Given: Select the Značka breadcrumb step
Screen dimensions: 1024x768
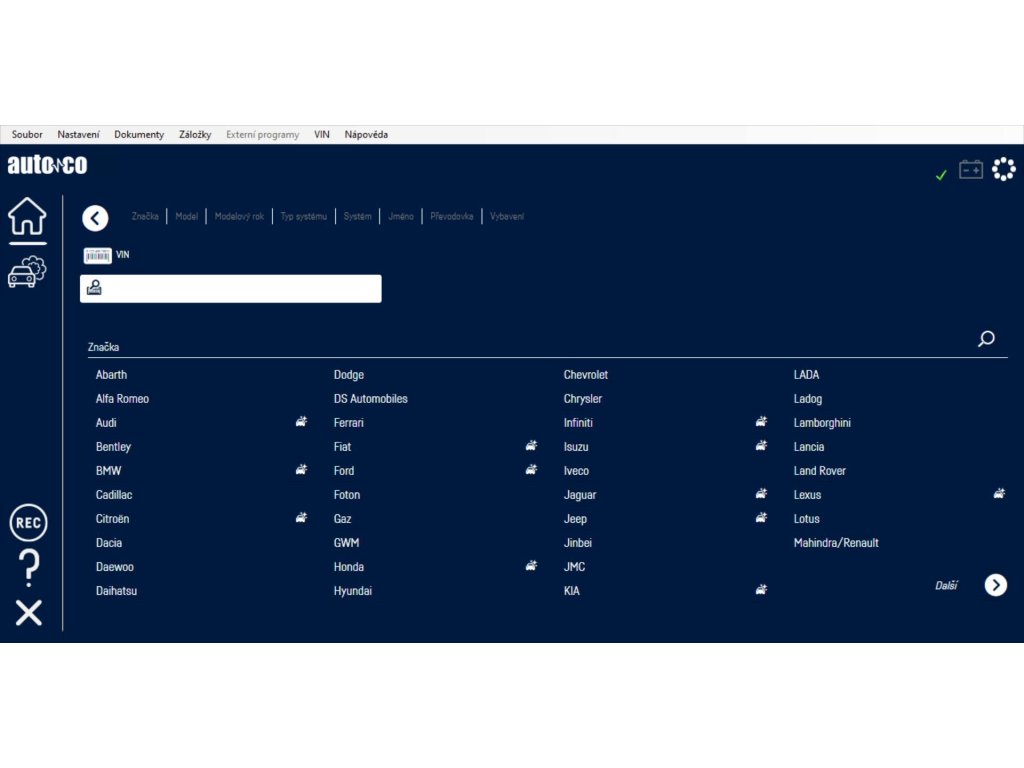Looking at the screenshot, I should 145,216.
